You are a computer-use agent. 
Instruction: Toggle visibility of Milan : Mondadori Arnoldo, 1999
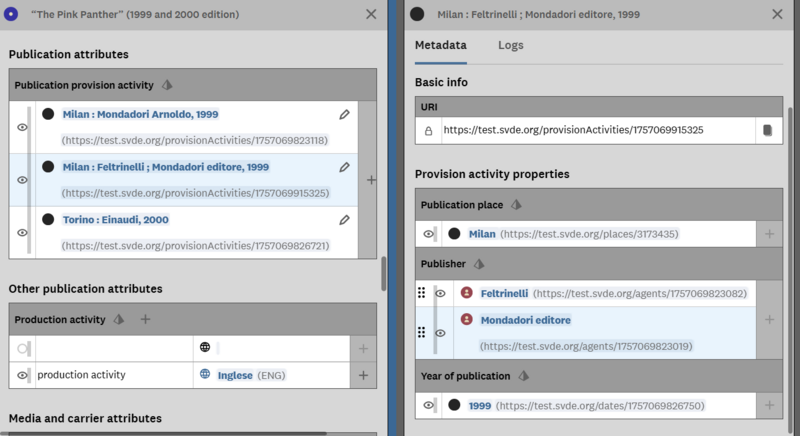[22, 127]
